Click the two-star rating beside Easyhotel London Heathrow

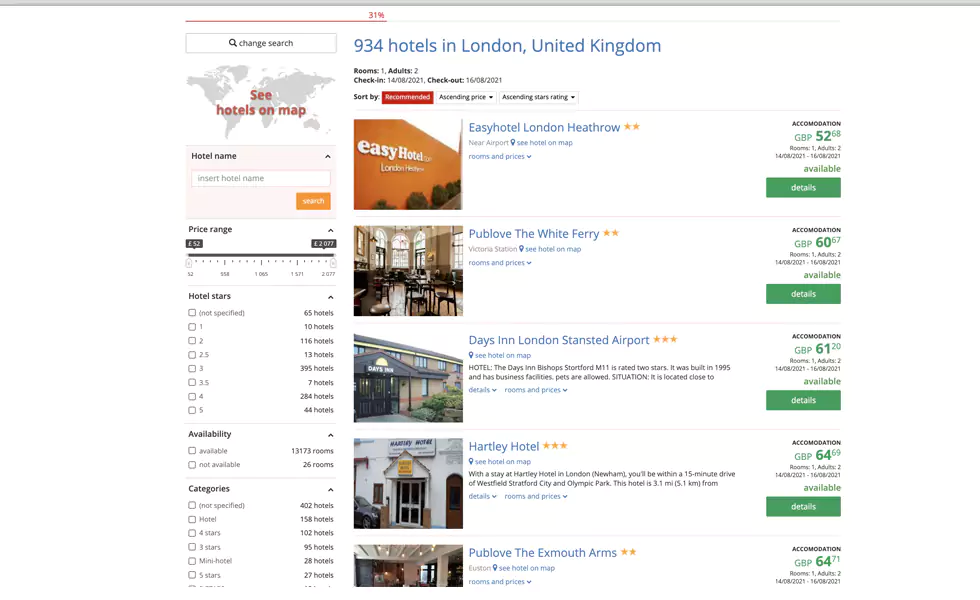pyautogui.click(x=630, y=128)
